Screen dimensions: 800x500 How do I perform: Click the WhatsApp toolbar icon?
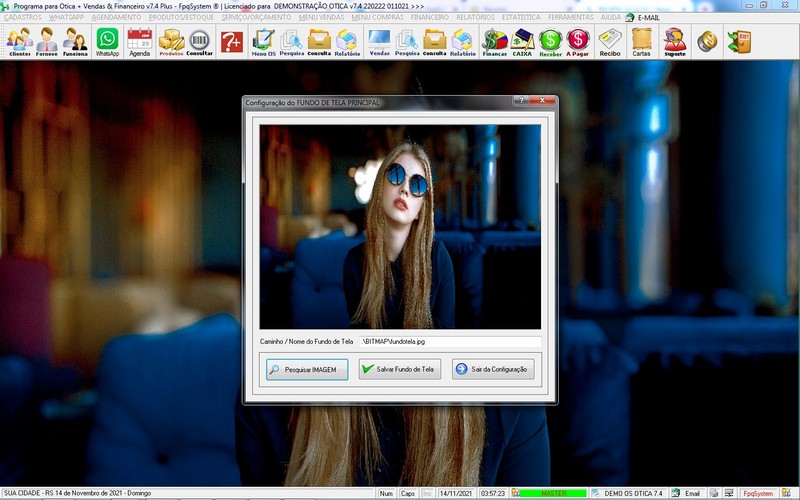pos(107,41)
